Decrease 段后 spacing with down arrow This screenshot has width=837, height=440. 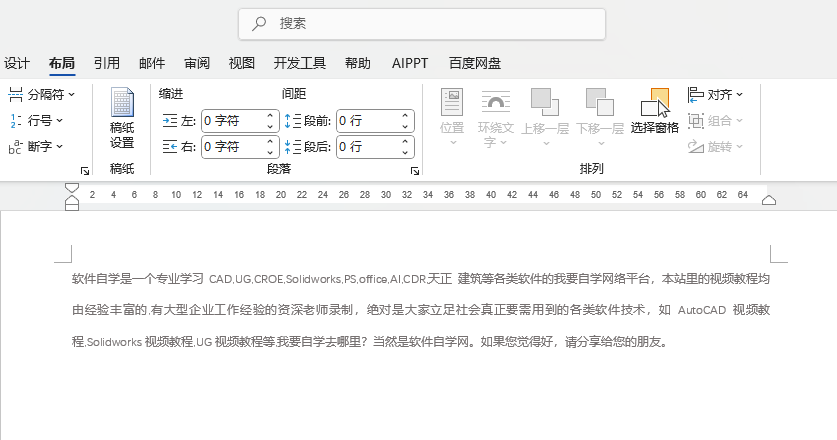coord(405,152)
